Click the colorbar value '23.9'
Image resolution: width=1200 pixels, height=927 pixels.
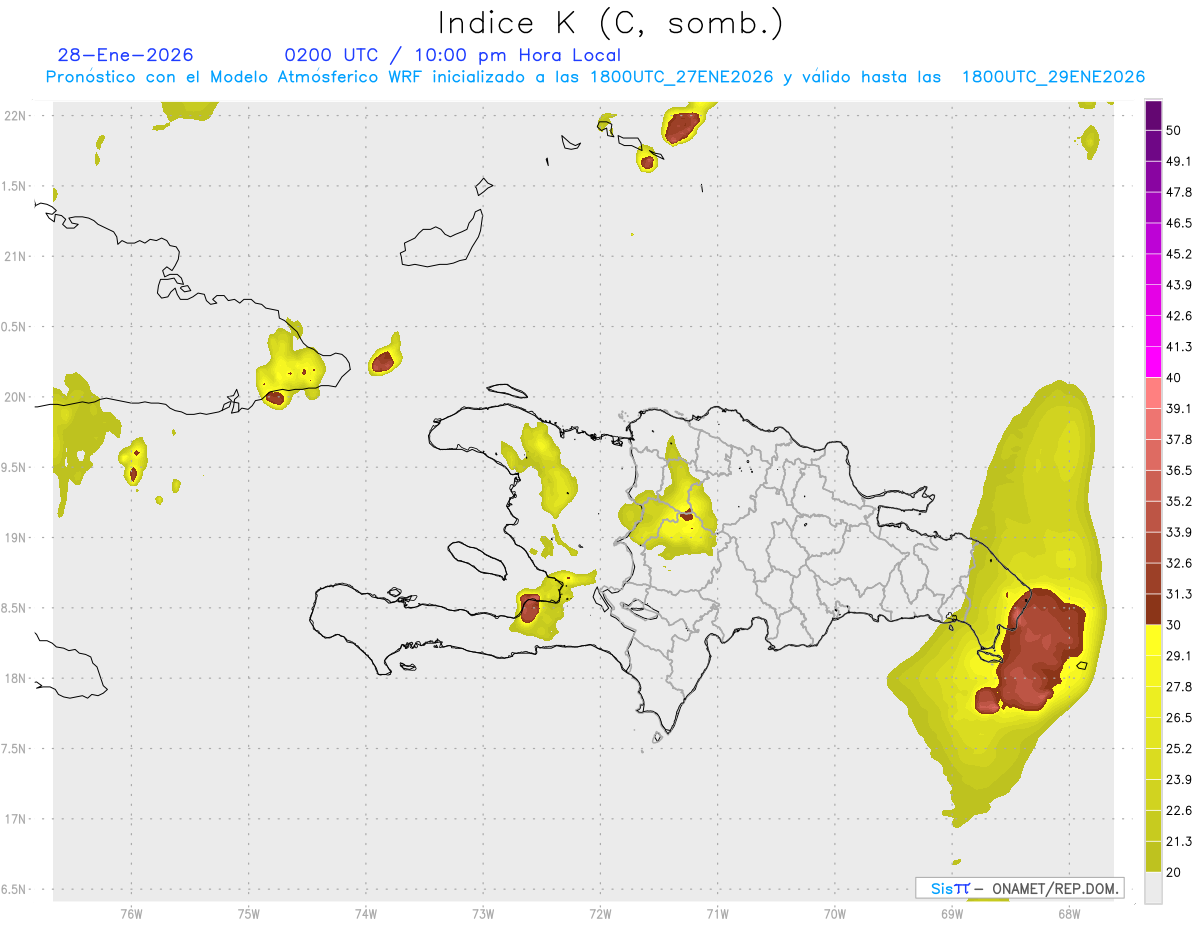pyautogui.click(x=1179, y=780)
